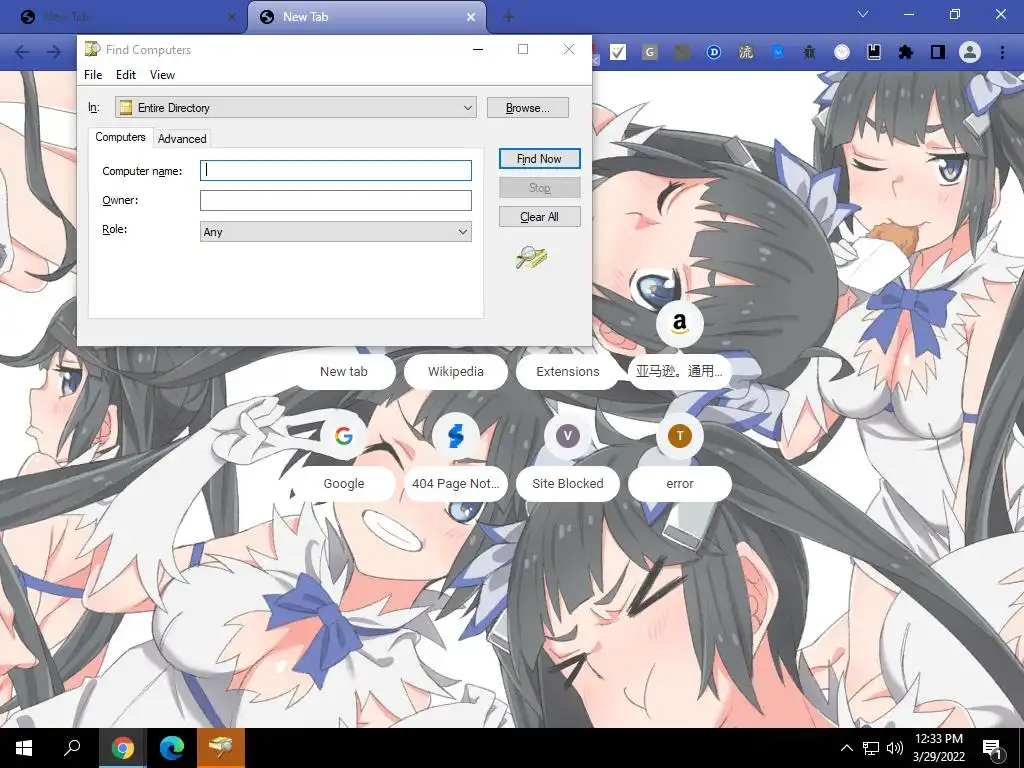The image size is (1024, 768).
Task: Click the Site Blocked shortcut label
Action: [x=568, y=484]
